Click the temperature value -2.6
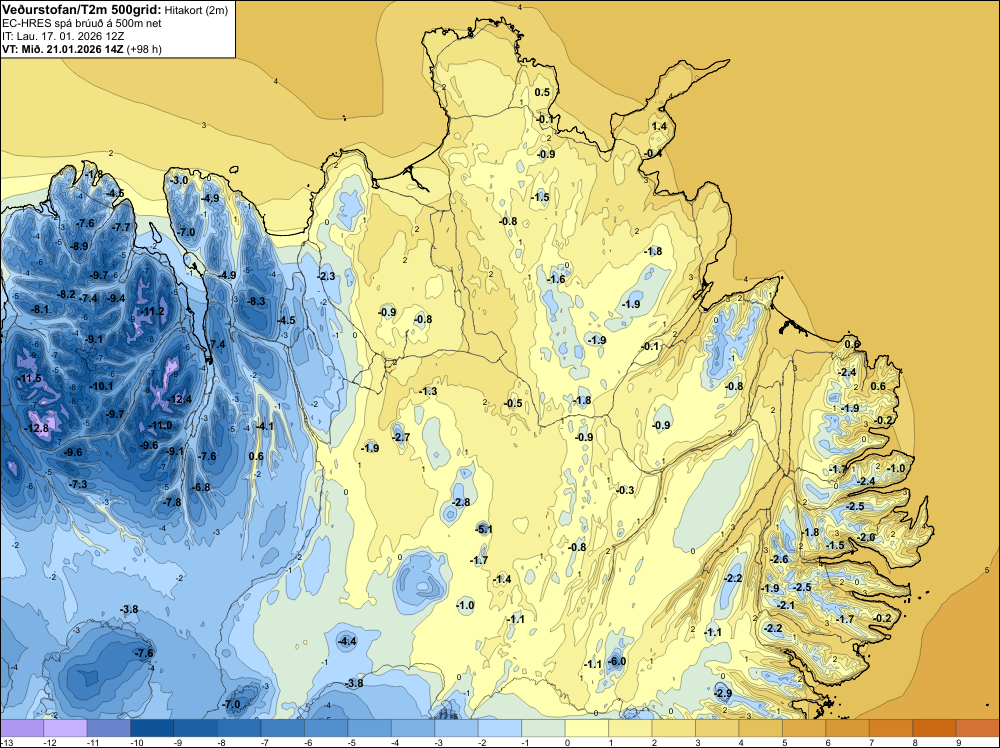The height and width of the screenshot is (748, 1000). click(779, 559)
